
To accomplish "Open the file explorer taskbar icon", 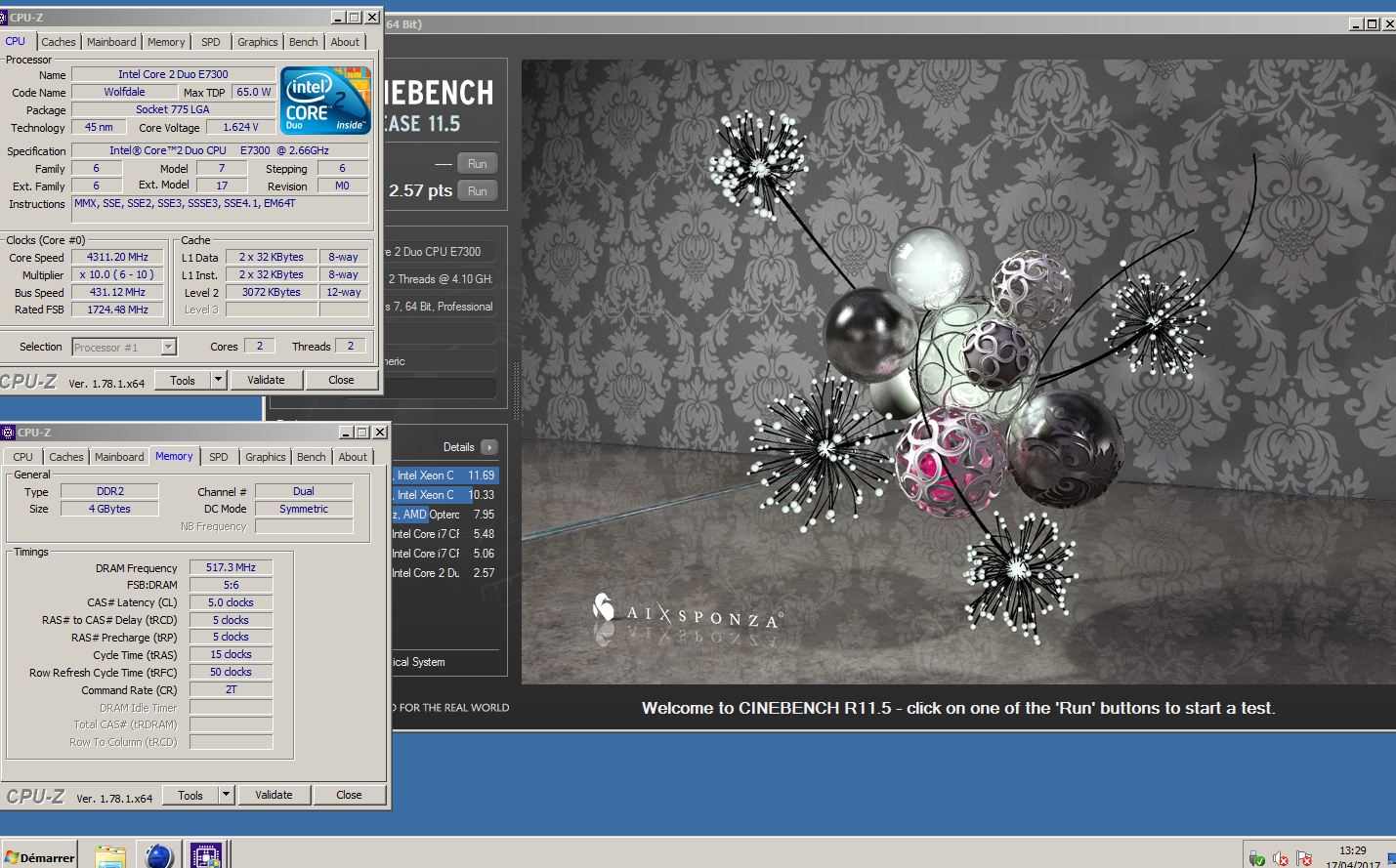I will (x=110, y=857).
